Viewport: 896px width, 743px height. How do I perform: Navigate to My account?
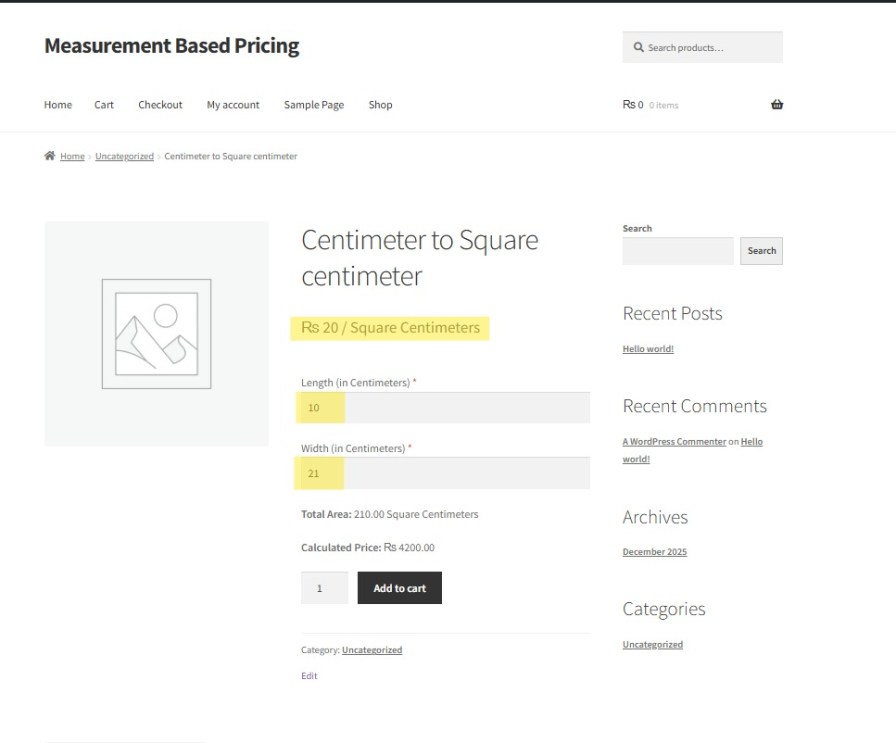233,105
